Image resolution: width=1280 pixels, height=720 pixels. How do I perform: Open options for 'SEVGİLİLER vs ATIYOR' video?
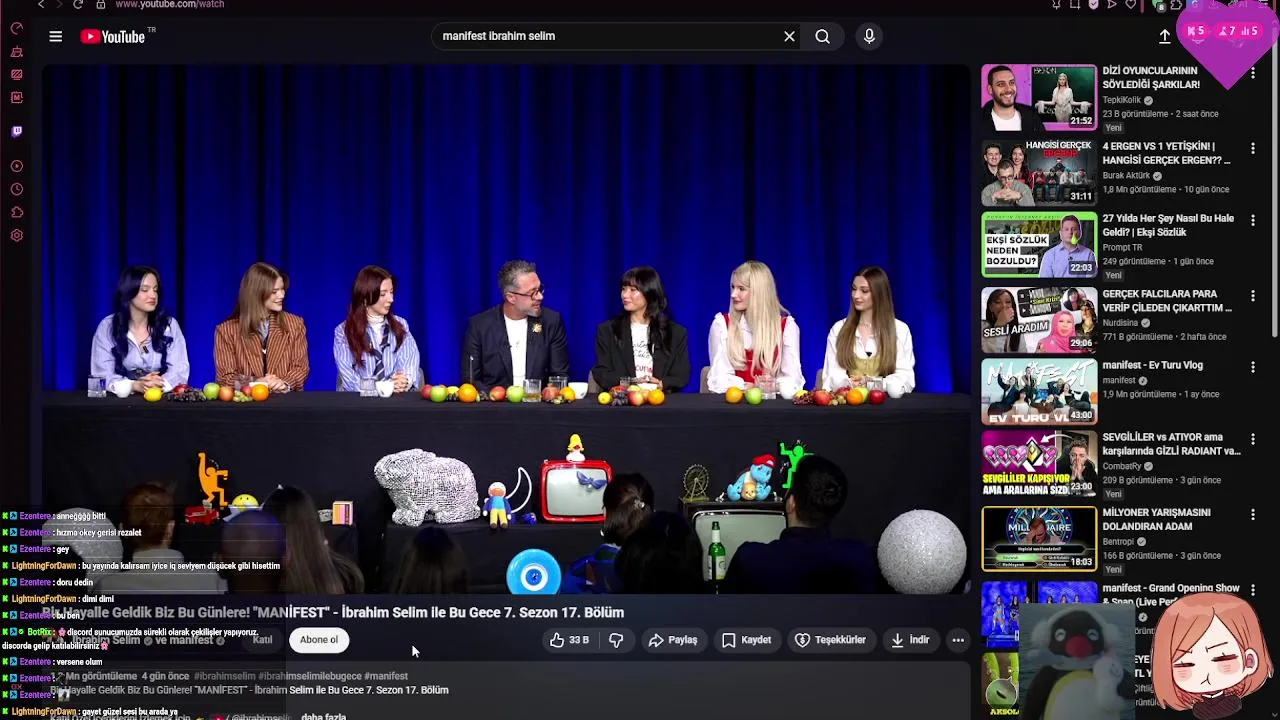[1252, 439]
